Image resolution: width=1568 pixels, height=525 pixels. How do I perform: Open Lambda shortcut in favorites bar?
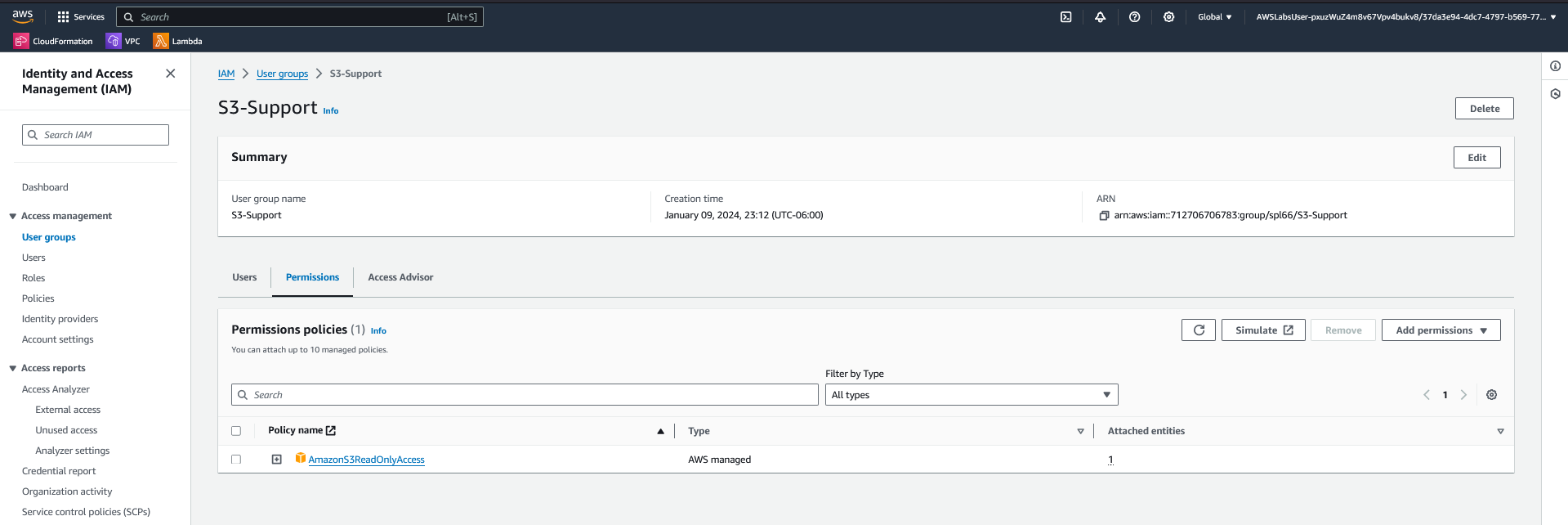pyautogui.click(x=178, y=41)
